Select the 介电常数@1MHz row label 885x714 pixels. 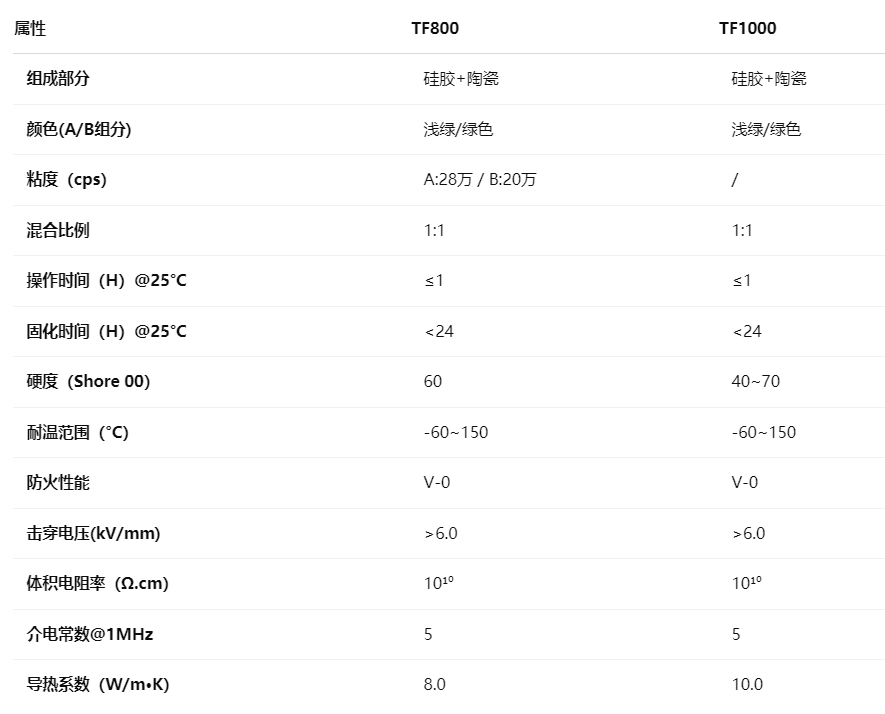pos(90,634)
